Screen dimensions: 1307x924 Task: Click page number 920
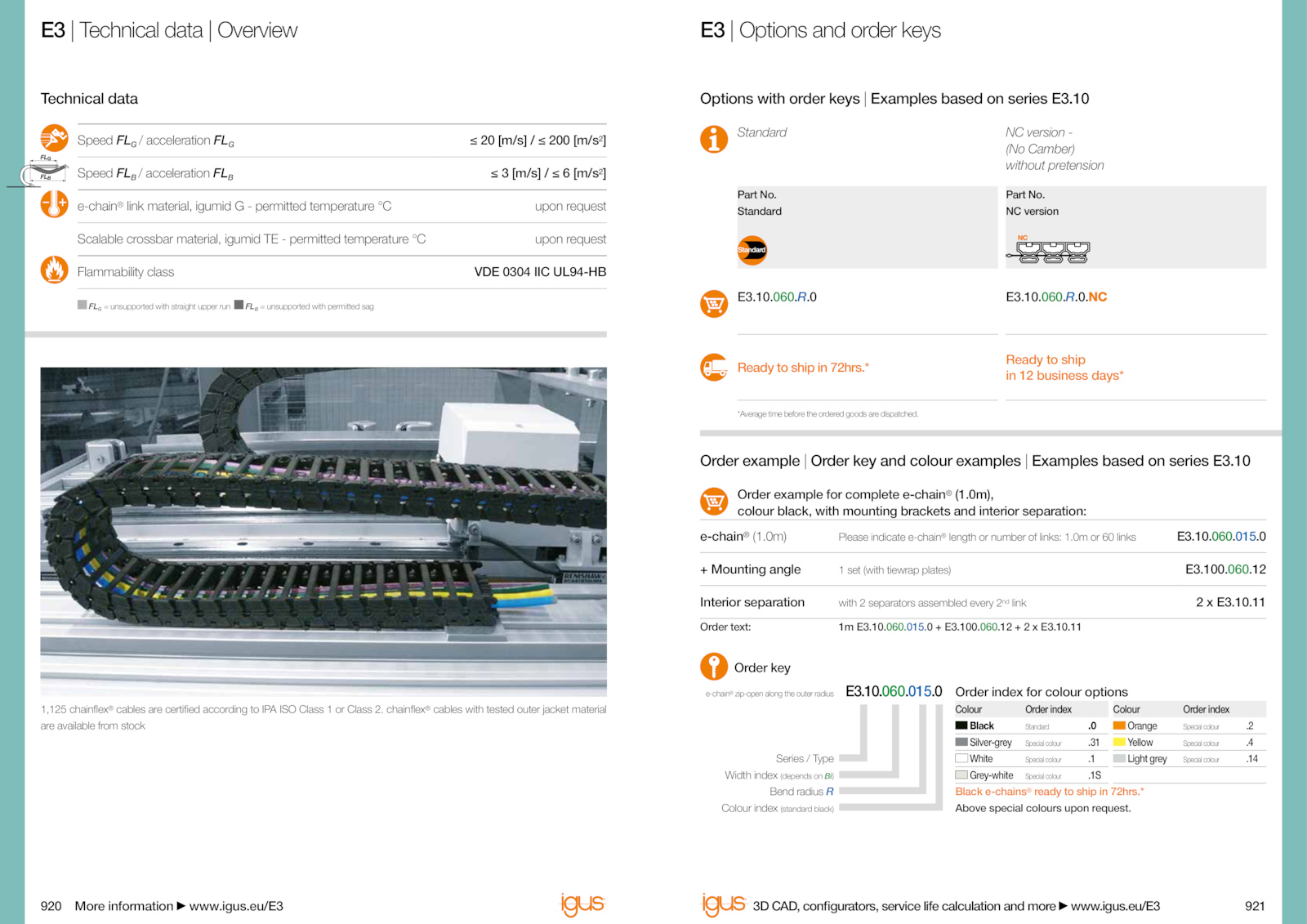click(51, 906)
